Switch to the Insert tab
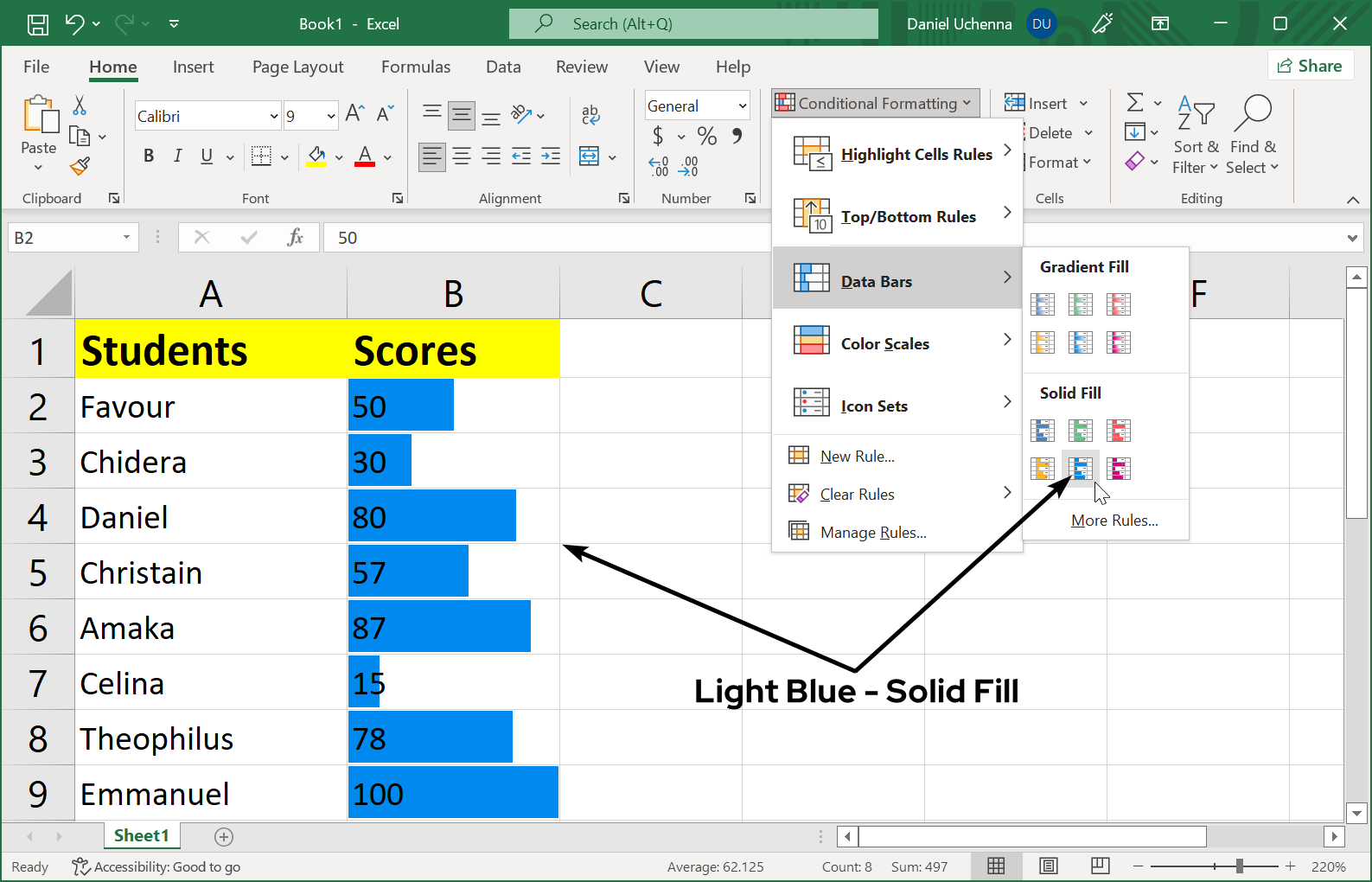Viewport: 1372px width, 882px height. [x=193, y=67]
